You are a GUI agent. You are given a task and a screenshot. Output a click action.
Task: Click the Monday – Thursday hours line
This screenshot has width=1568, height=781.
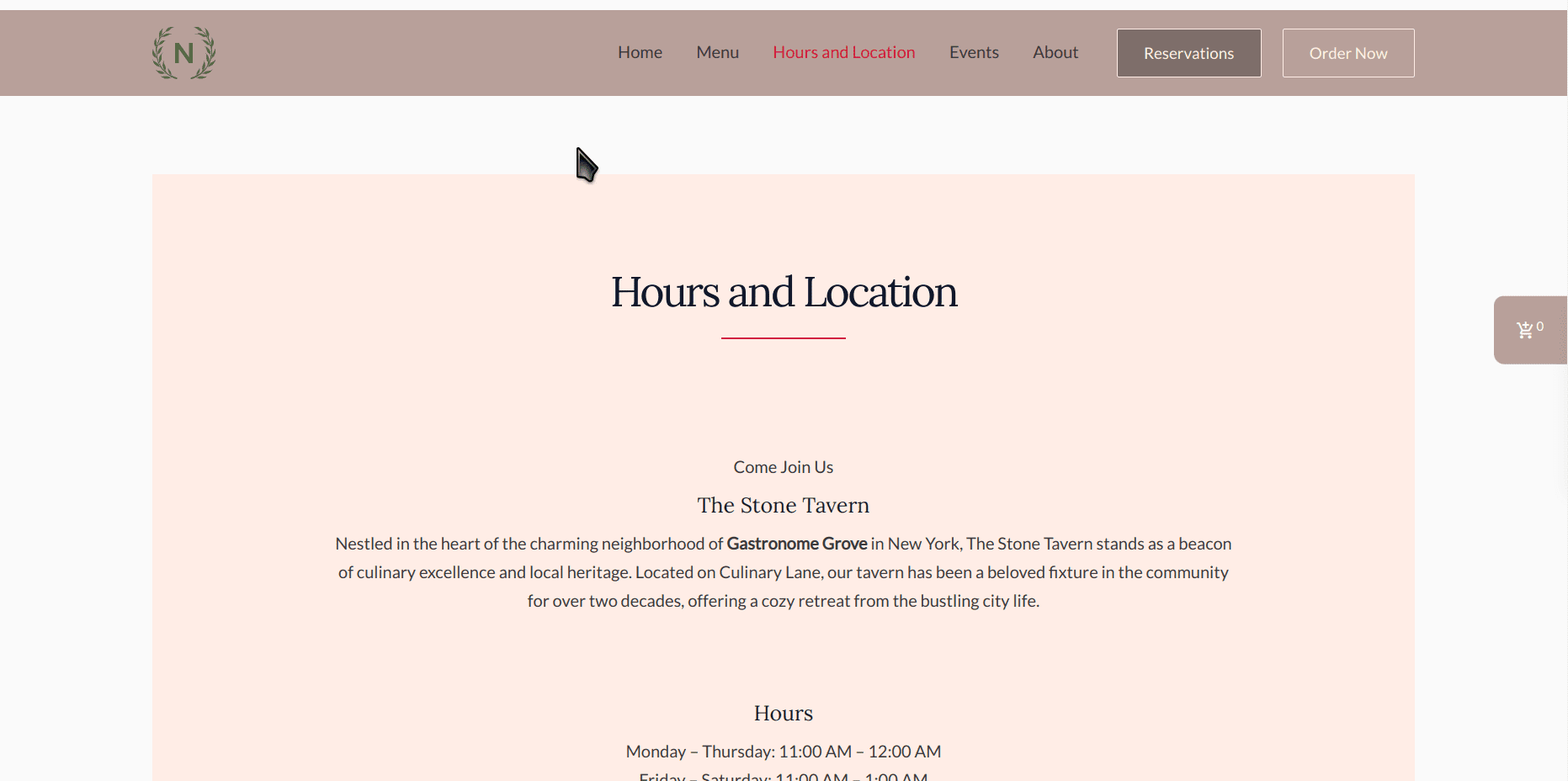tap(784, 752)
